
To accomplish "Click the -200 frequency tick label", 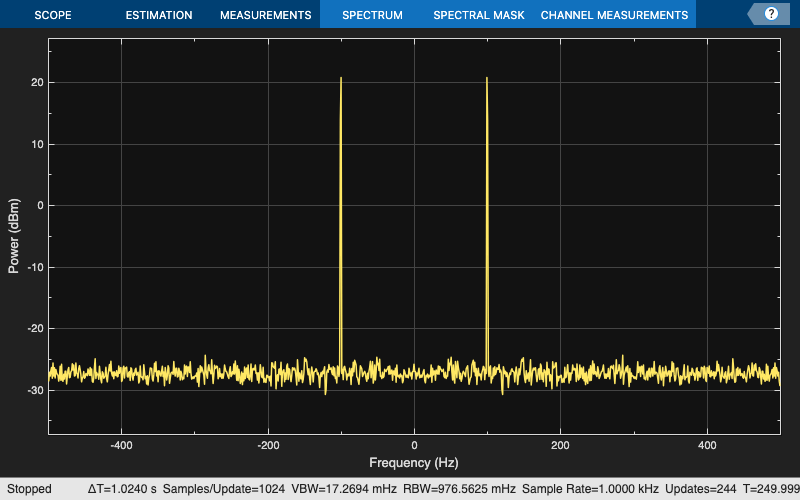I will [268, 445].
